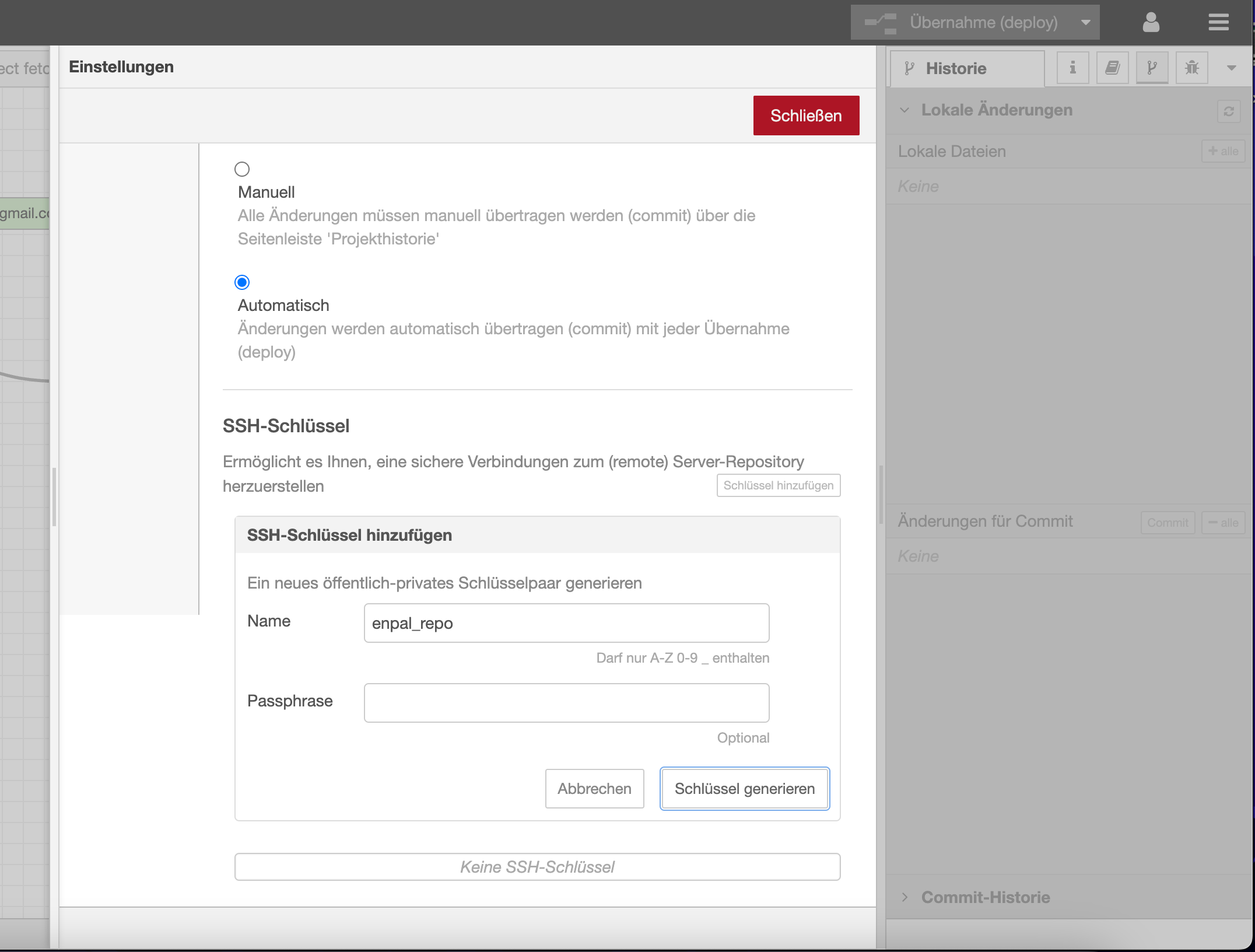Select the Manuell commit option
The height and width of the screenshot is (952, 1255).
pyautogui.click(x=242, y=169)
